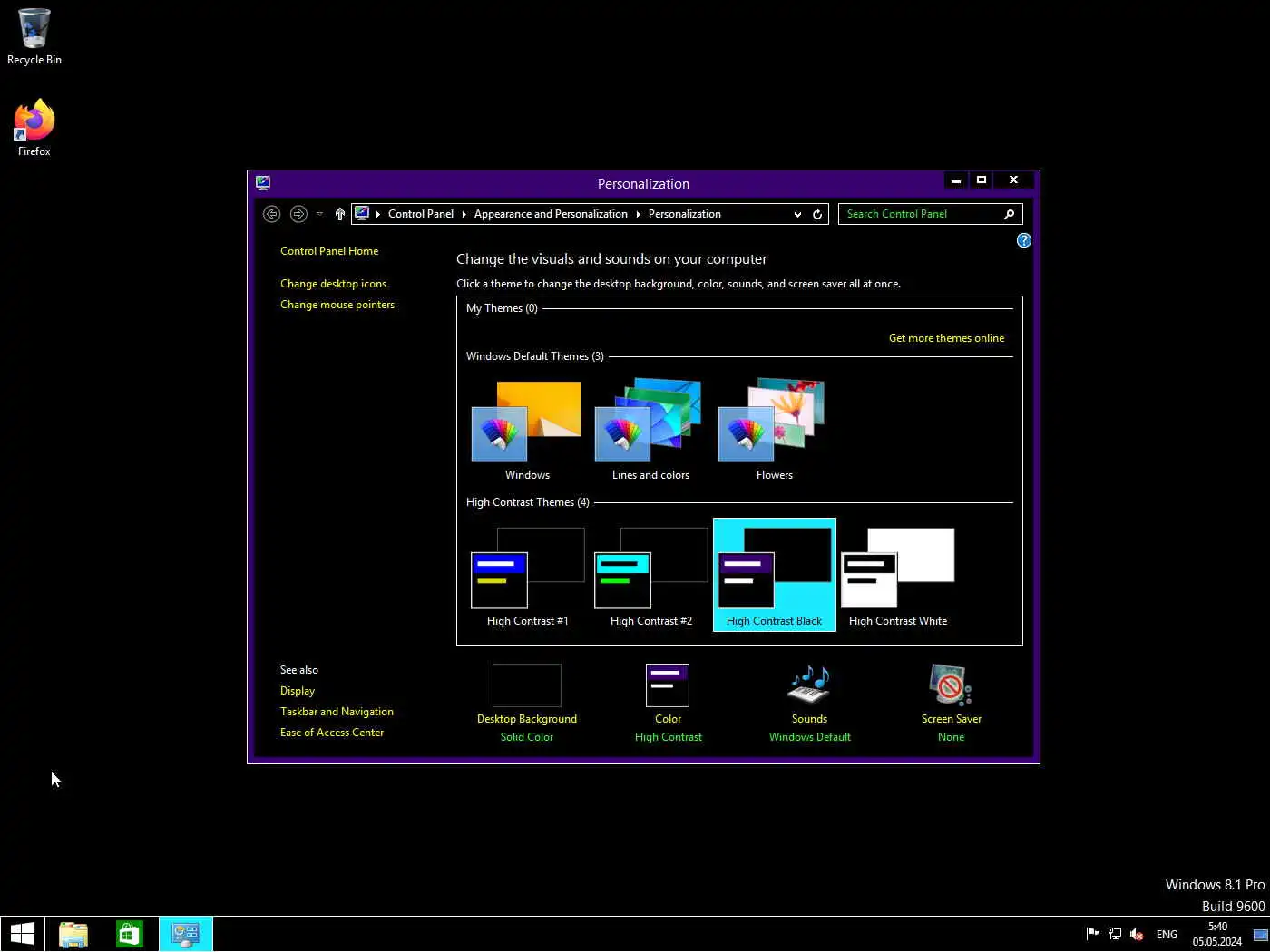The width and height of the screenshot is (1270, 952).
Task: Open the Recycle Bin desktop icon
Action: point(34,36)
